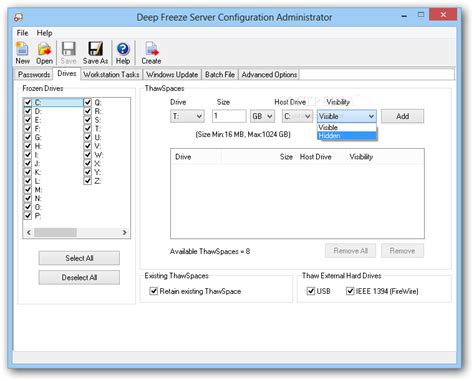This screenshot has width=474, height=381.
Task: Click the Save As floppy disk icon
Action: click(95, 53)
